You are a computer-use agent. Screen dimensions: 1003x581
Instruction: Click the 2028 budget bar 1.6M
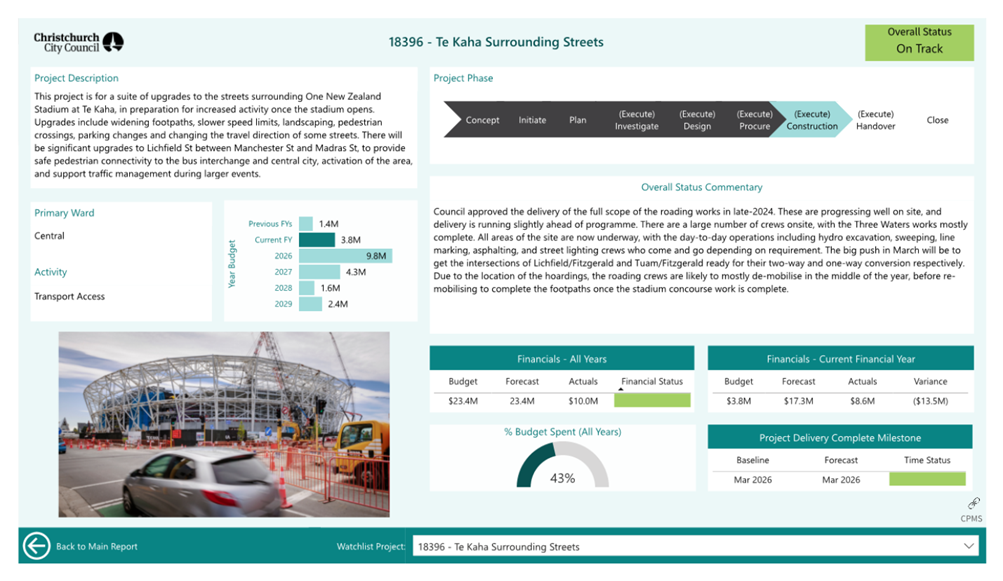click(307, 288)
